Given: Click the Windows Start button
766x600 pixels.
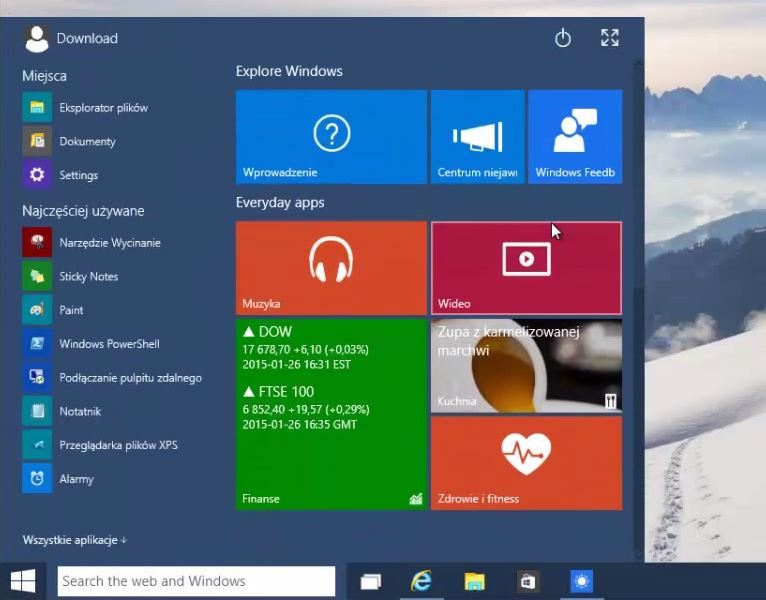Looking at the screenshot, I should pyautogui.click(x=23, y=581).
